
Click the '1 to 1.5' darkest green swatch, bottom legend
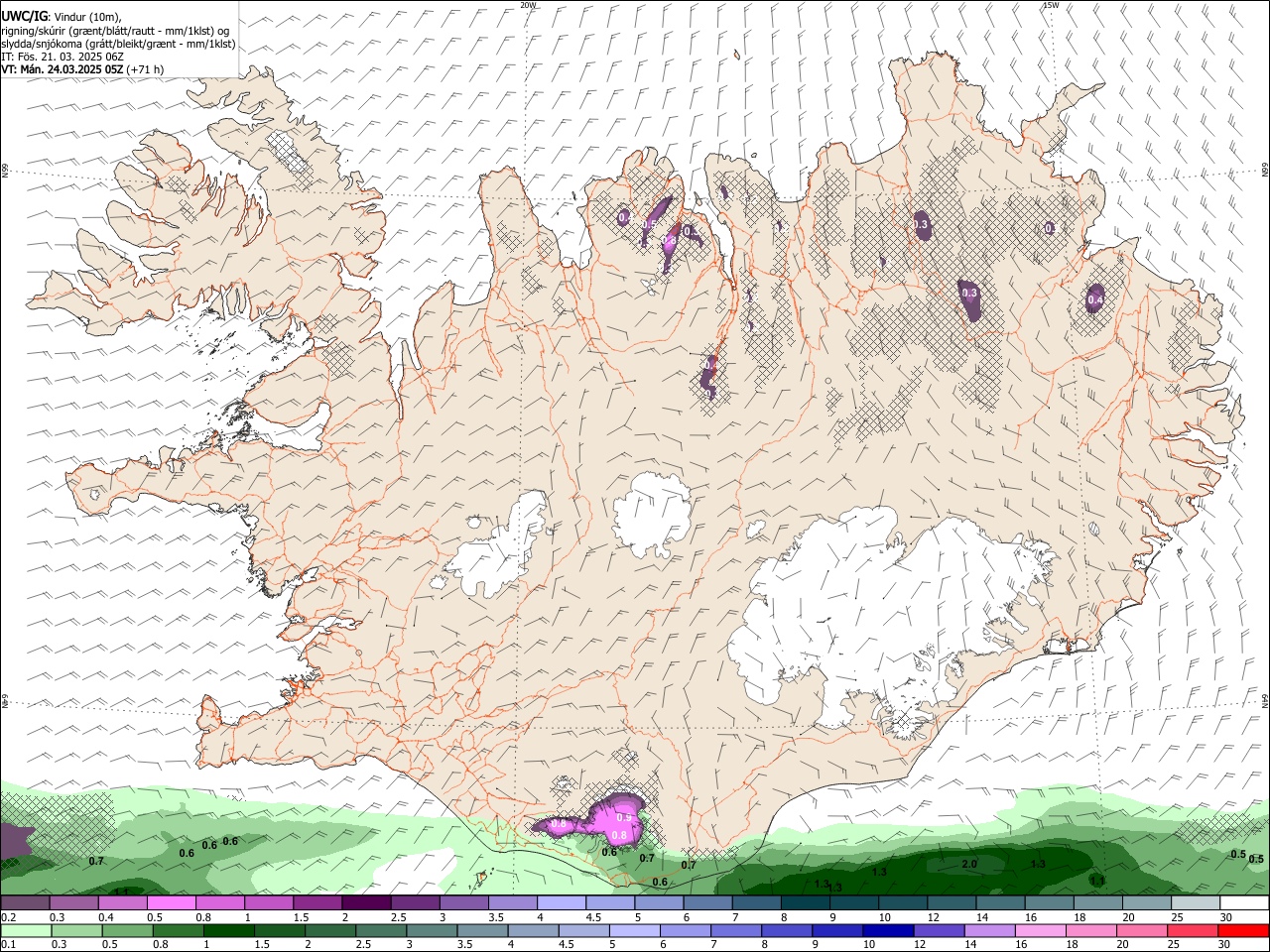click(228, 930)
